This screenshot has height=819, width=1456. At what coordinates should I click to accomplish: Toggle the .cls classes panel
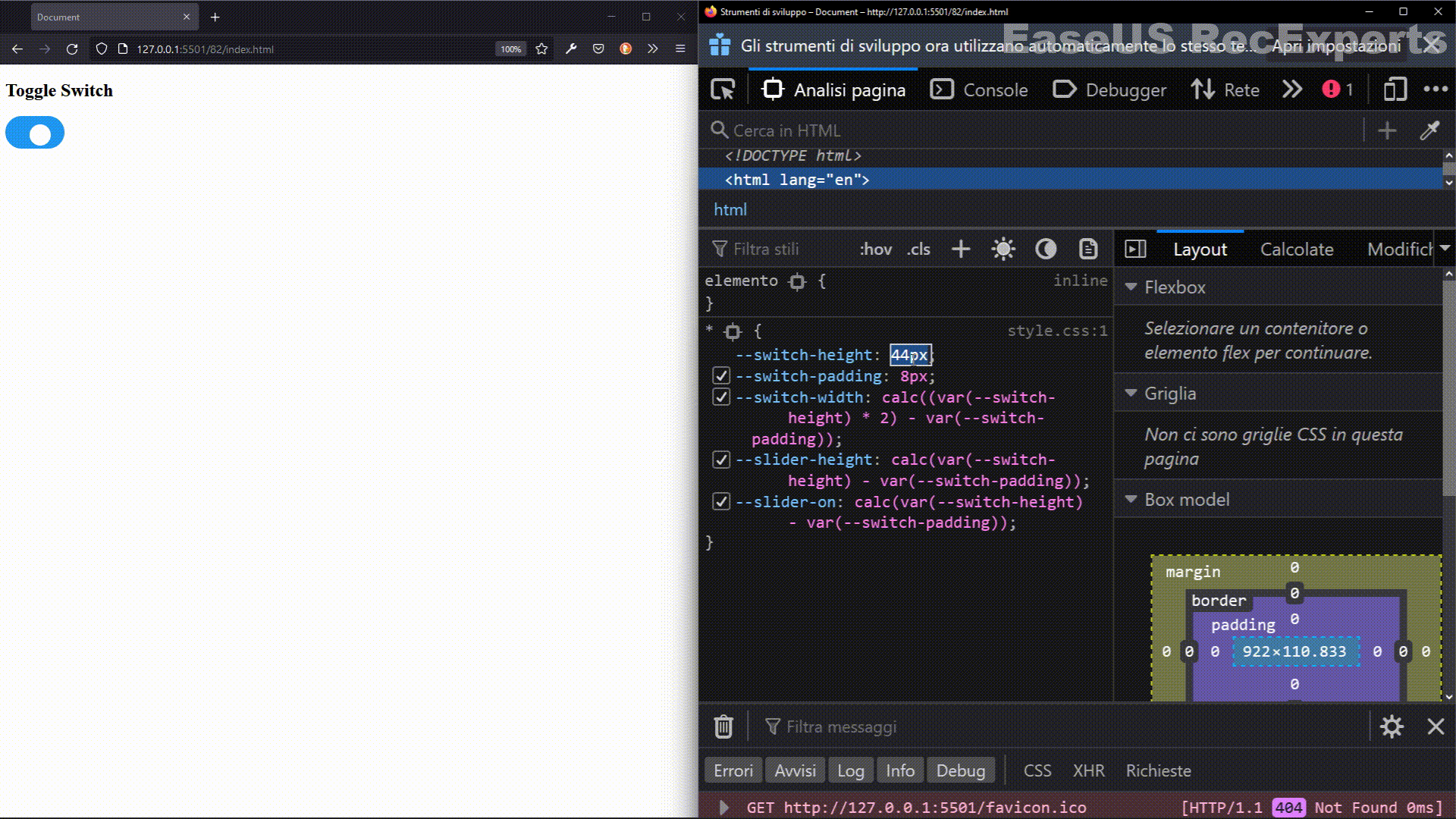pos(919,249)
